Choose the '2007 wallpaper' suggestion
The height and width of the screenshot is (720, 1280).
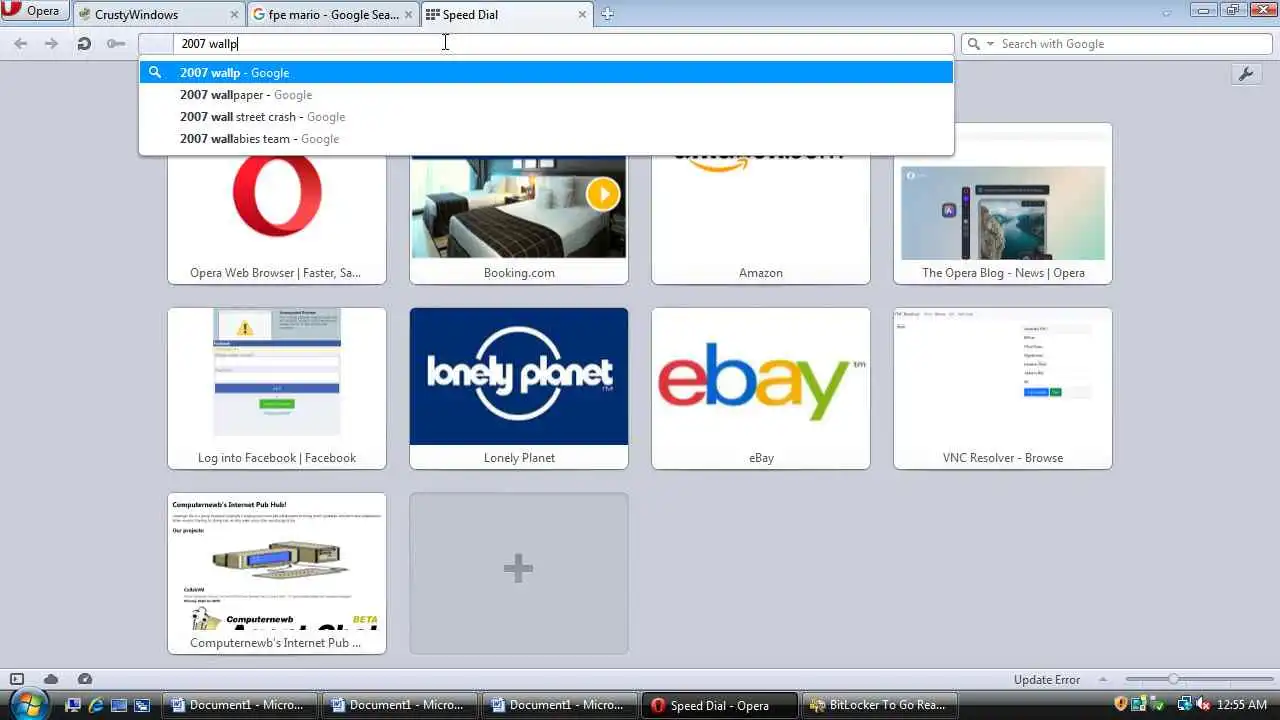point(546,95)
